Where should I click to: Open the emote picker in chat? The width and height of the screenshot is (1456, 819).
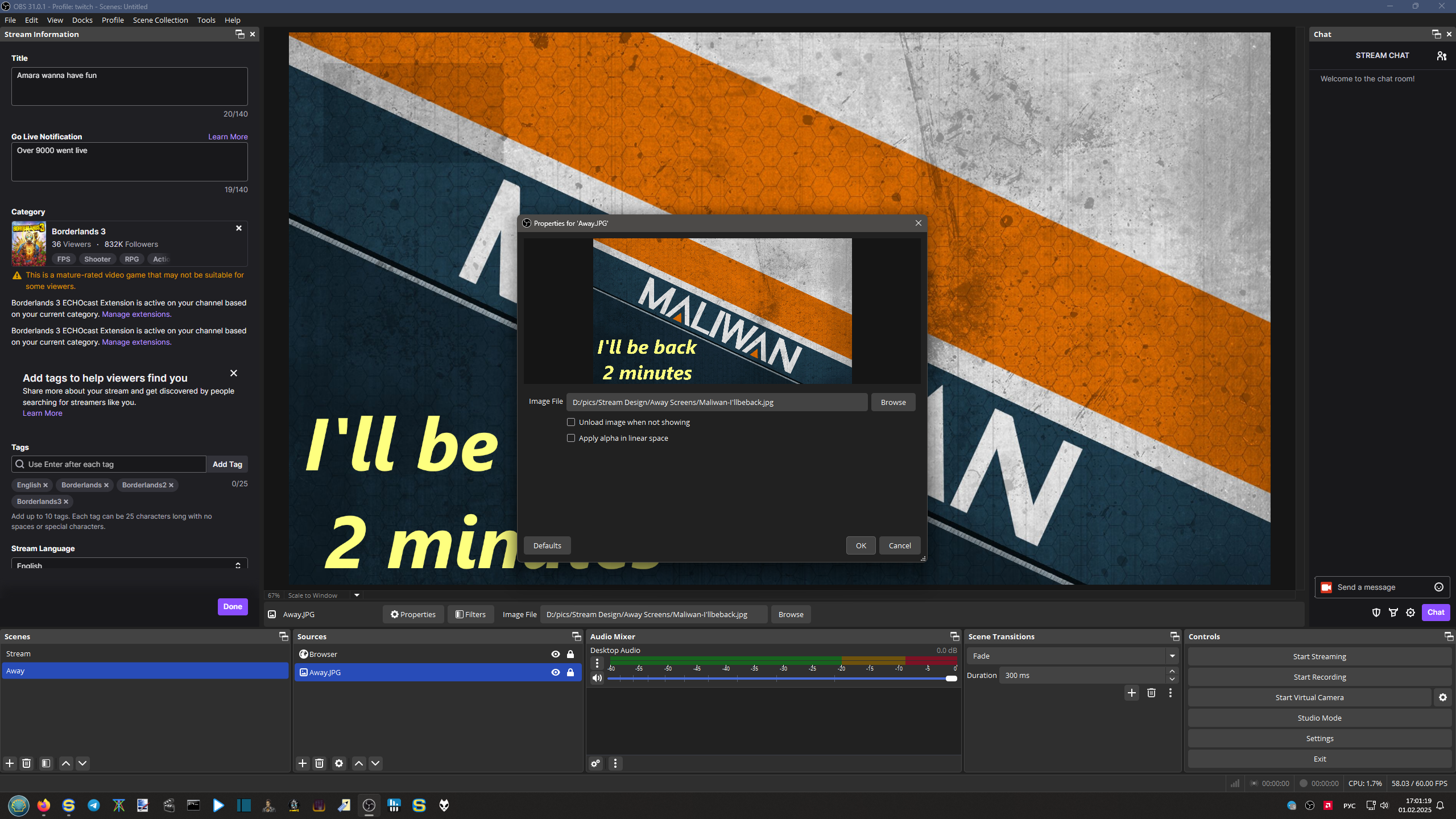(1439, 587)
